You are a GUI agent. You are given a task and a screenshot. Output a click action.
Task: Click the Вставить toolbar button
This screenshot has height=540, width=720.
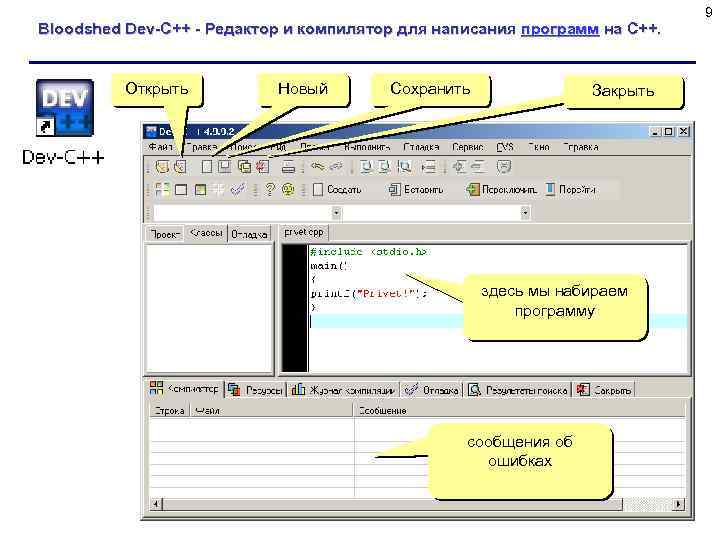tap(416, 189)
